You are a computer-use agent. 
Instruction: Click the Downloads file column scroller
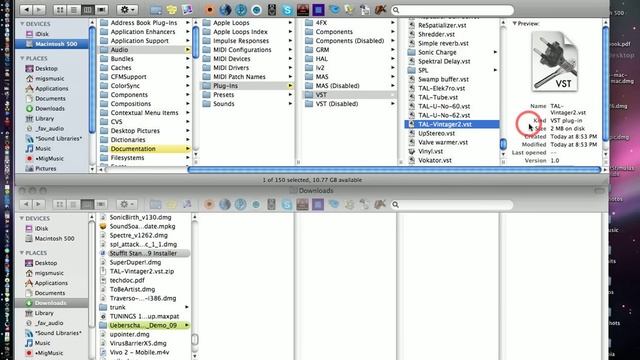(195, 340)
